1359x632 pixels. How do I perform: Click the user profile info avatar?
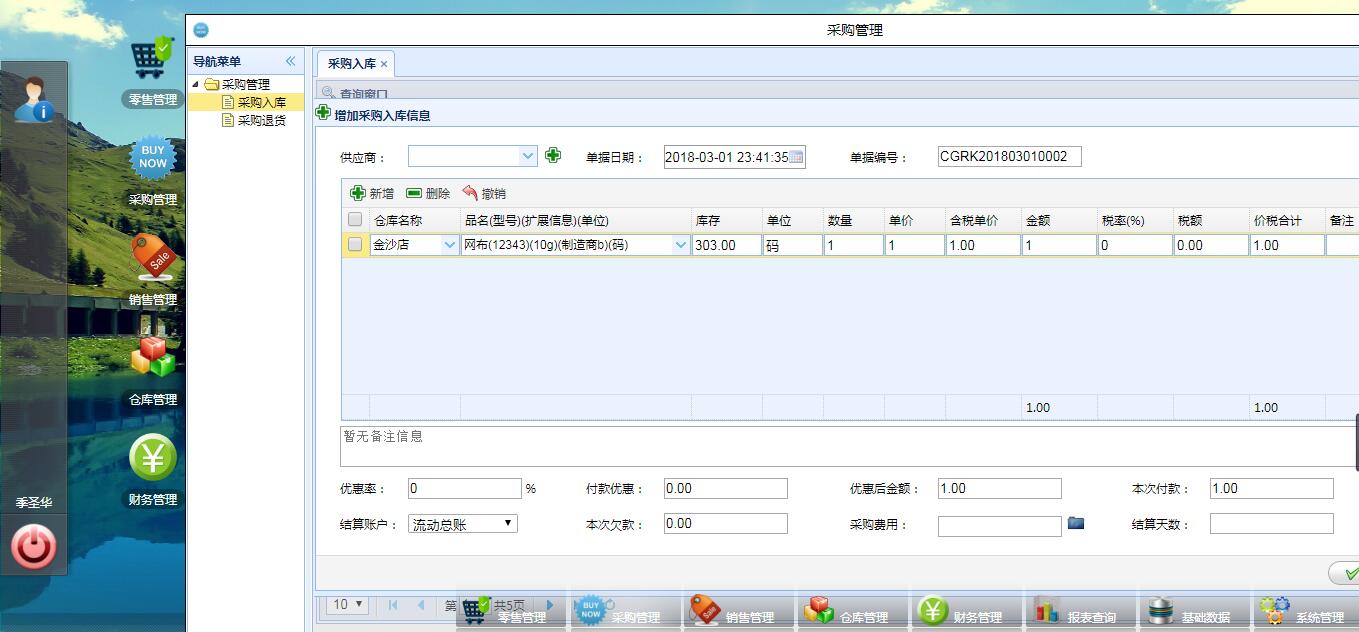33,100
